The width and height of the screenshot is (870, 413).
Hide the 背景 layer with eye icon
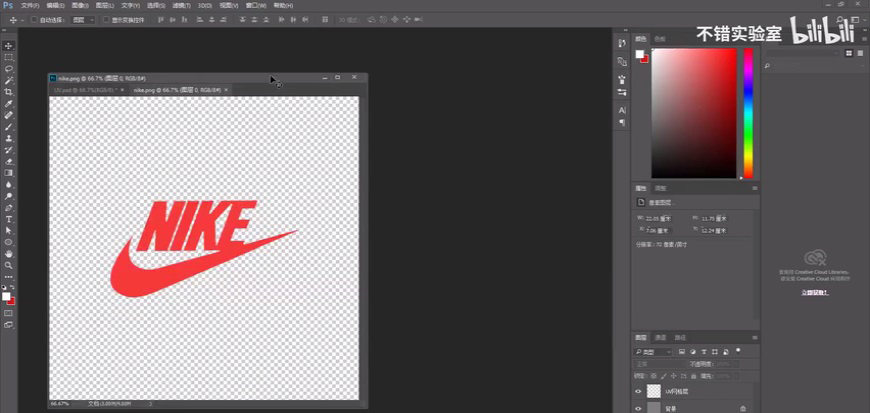coord(638,409)
